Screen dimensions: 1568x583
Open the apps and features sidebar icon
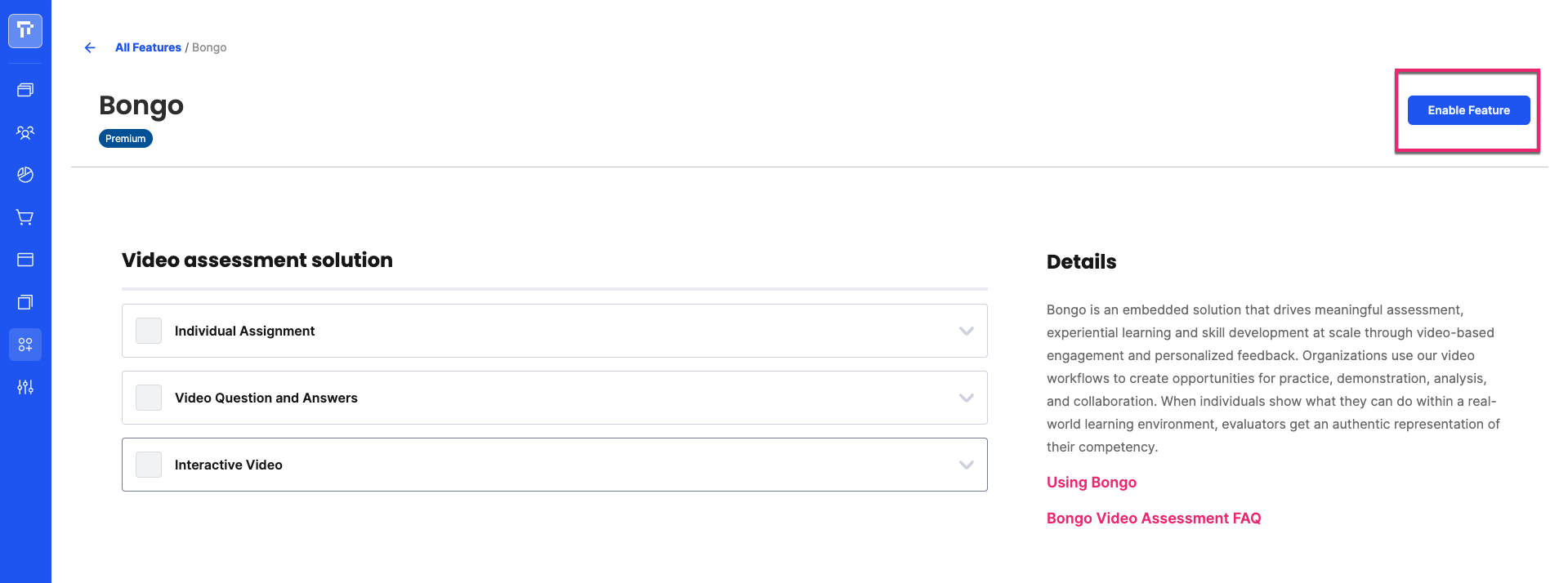pos(25,345)
